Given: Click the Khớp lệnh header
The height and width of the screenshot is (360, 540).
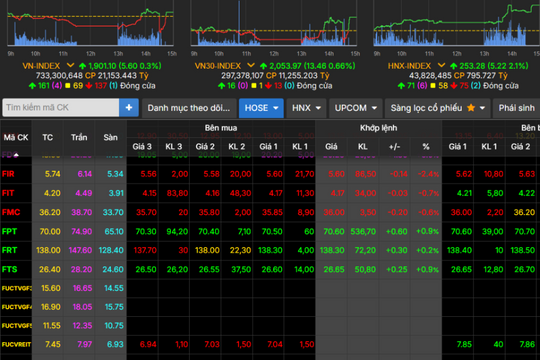Looking at the screenshot, I should click(378, 128).
